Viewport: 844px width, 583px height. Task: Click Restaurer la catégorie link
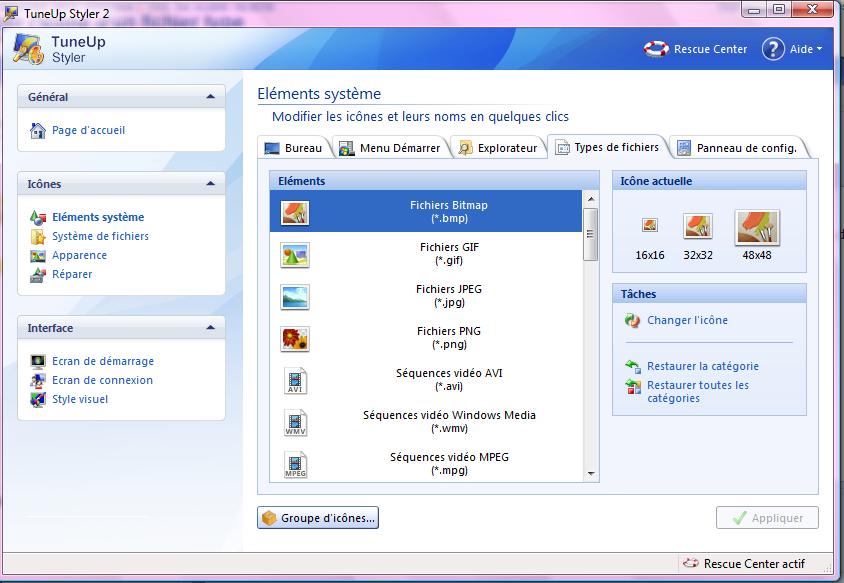pyautogui.click(x=703, y=367)
